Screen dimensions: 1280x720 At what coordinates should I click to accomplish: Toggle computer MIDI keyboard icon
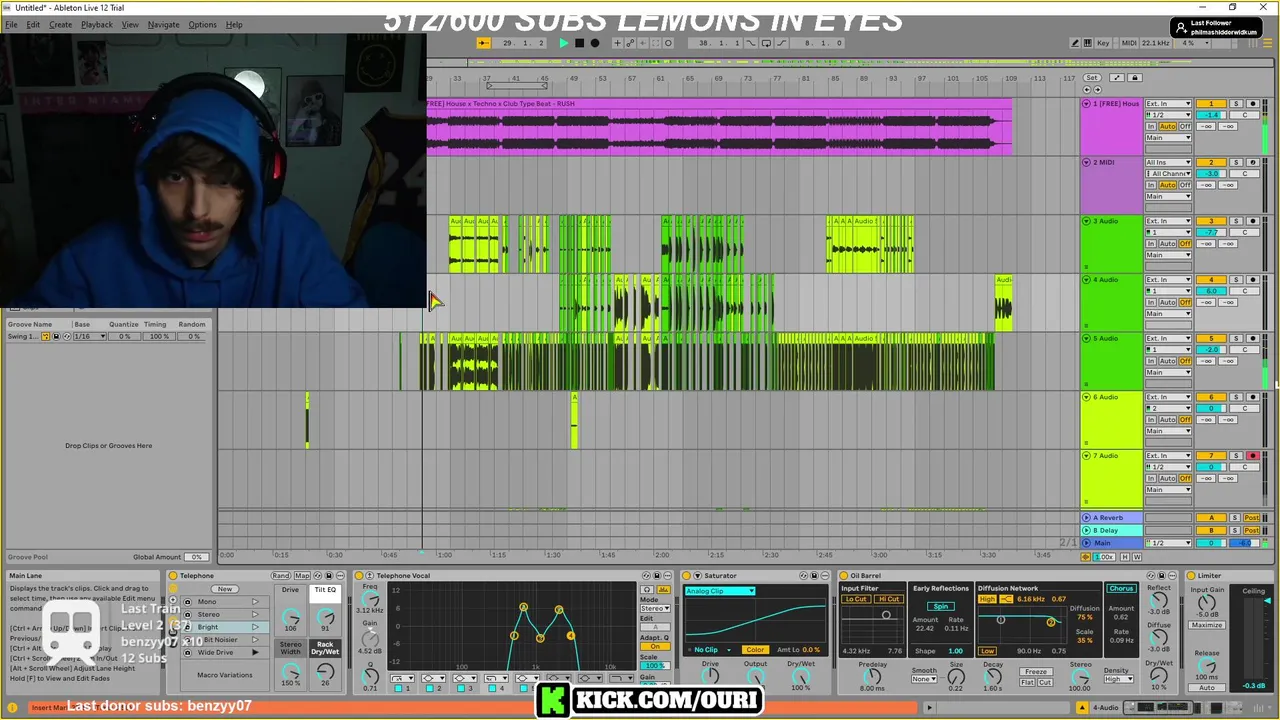point(1088,43)
